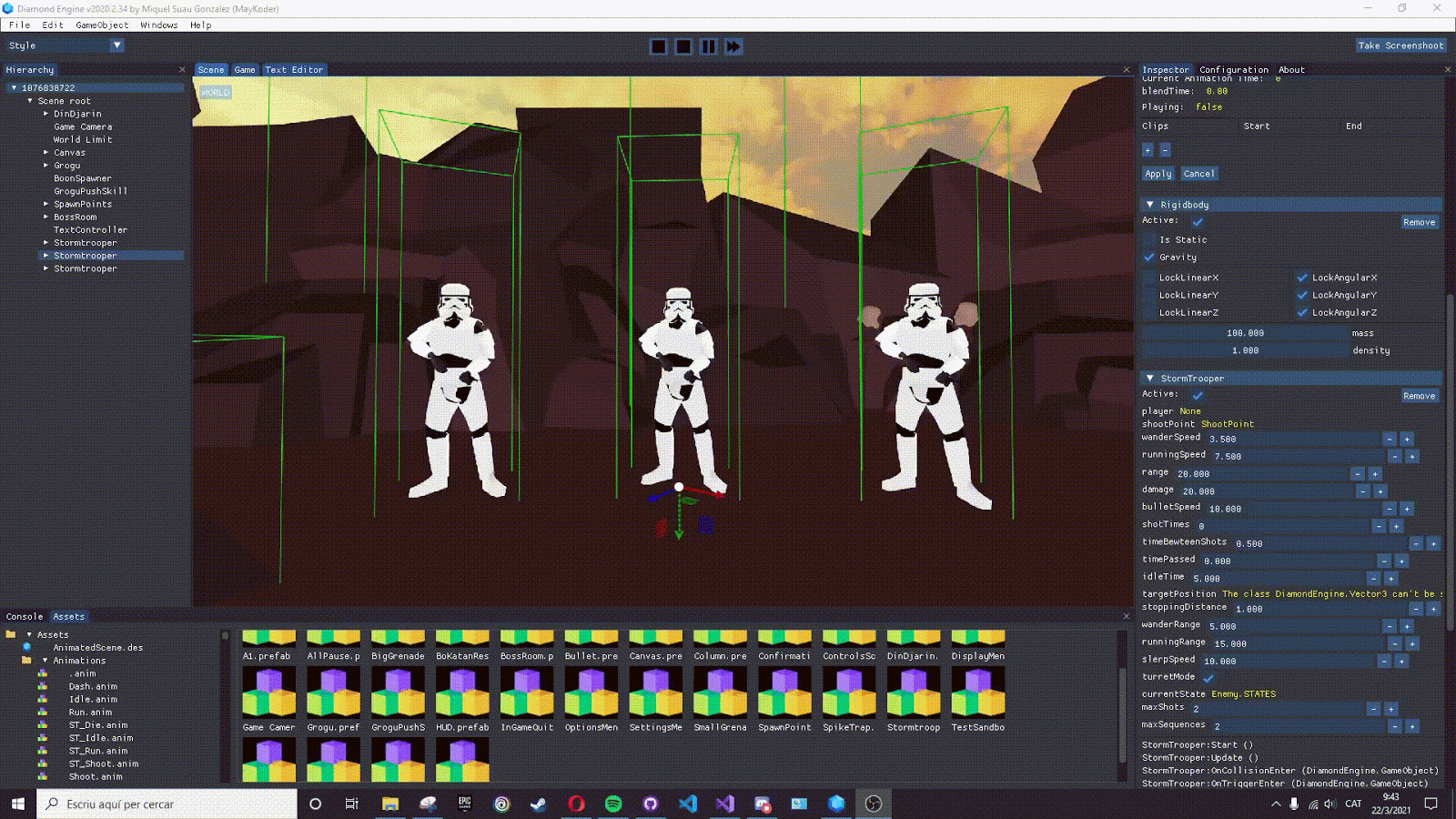The image size is (1456, 819).
Task: Click the Cancel button in animator clips
Action: click(1198, 174)
